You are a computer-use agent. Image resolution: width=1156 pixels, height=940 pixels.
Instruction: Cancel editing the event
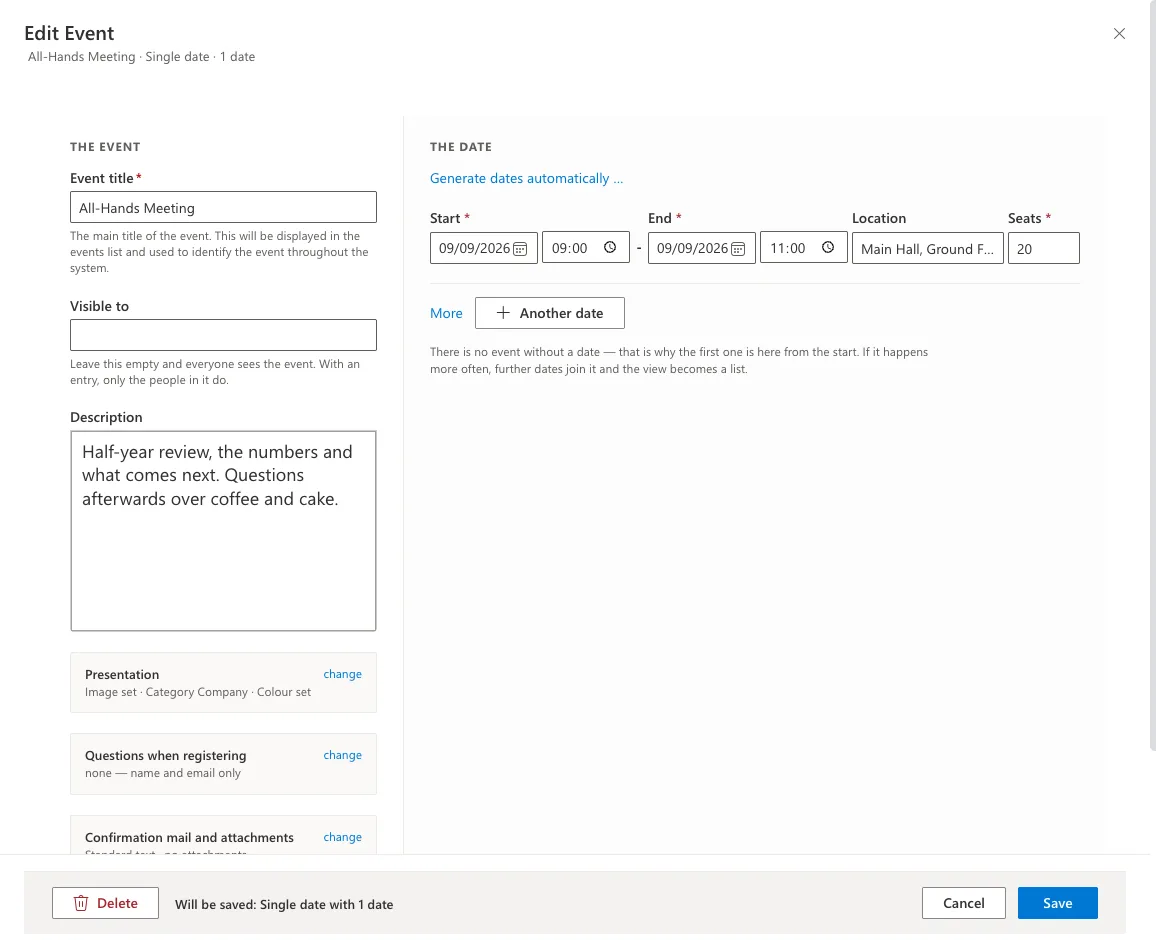pyautogui.click(x=964, y=903)
